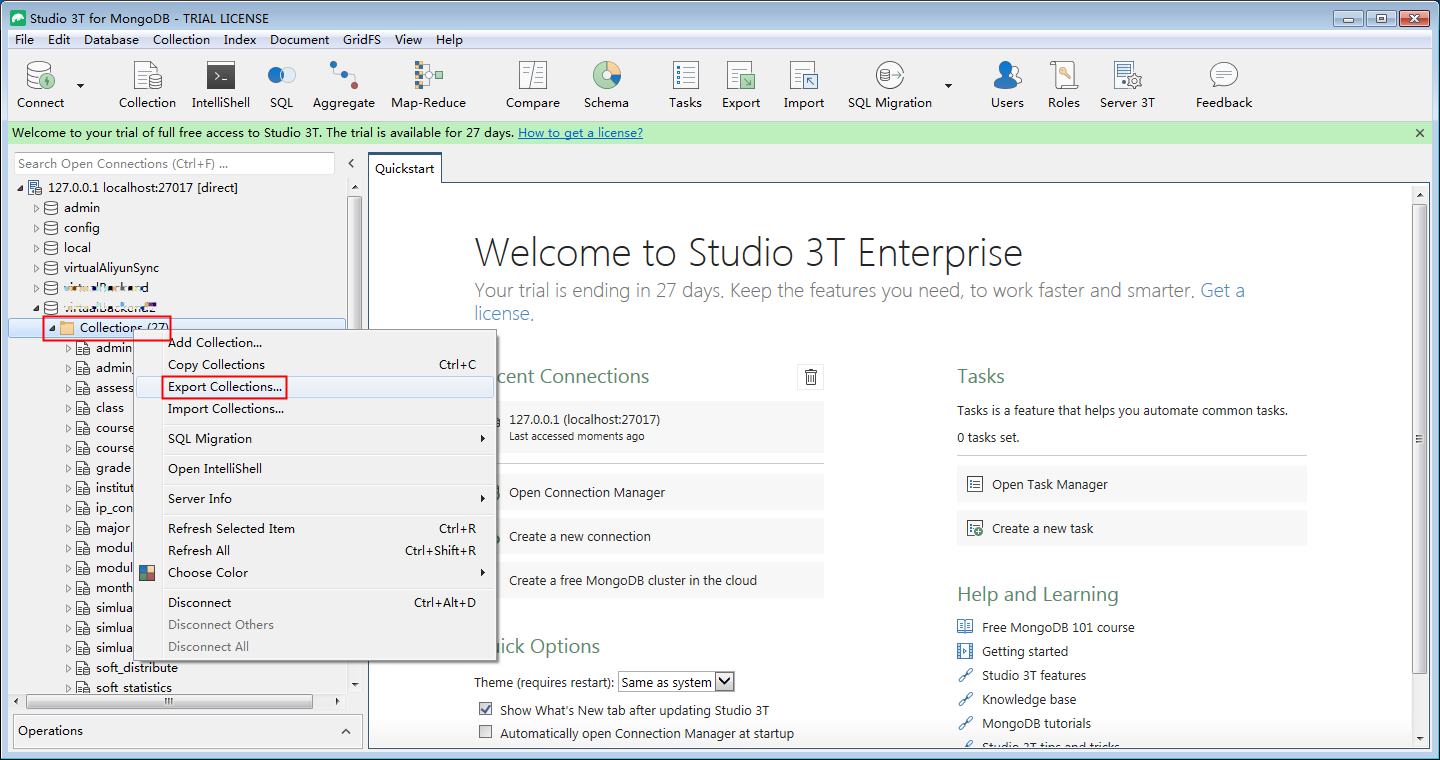Click the connection tree vertical scrollbar
This screenshot has width=1440, height=760.
click(354, 435)
